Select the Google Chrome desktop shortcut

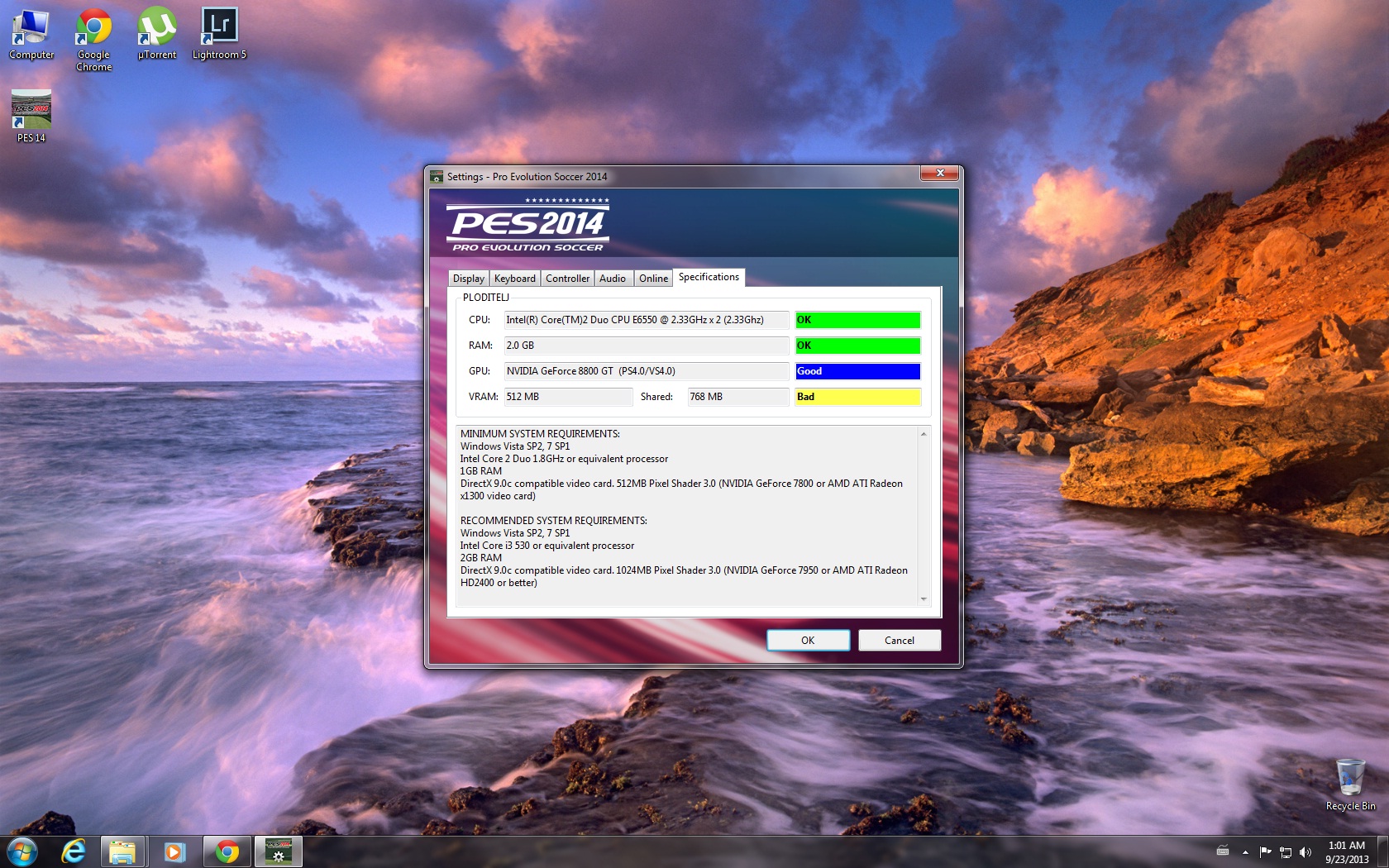(x=93, y=40)
